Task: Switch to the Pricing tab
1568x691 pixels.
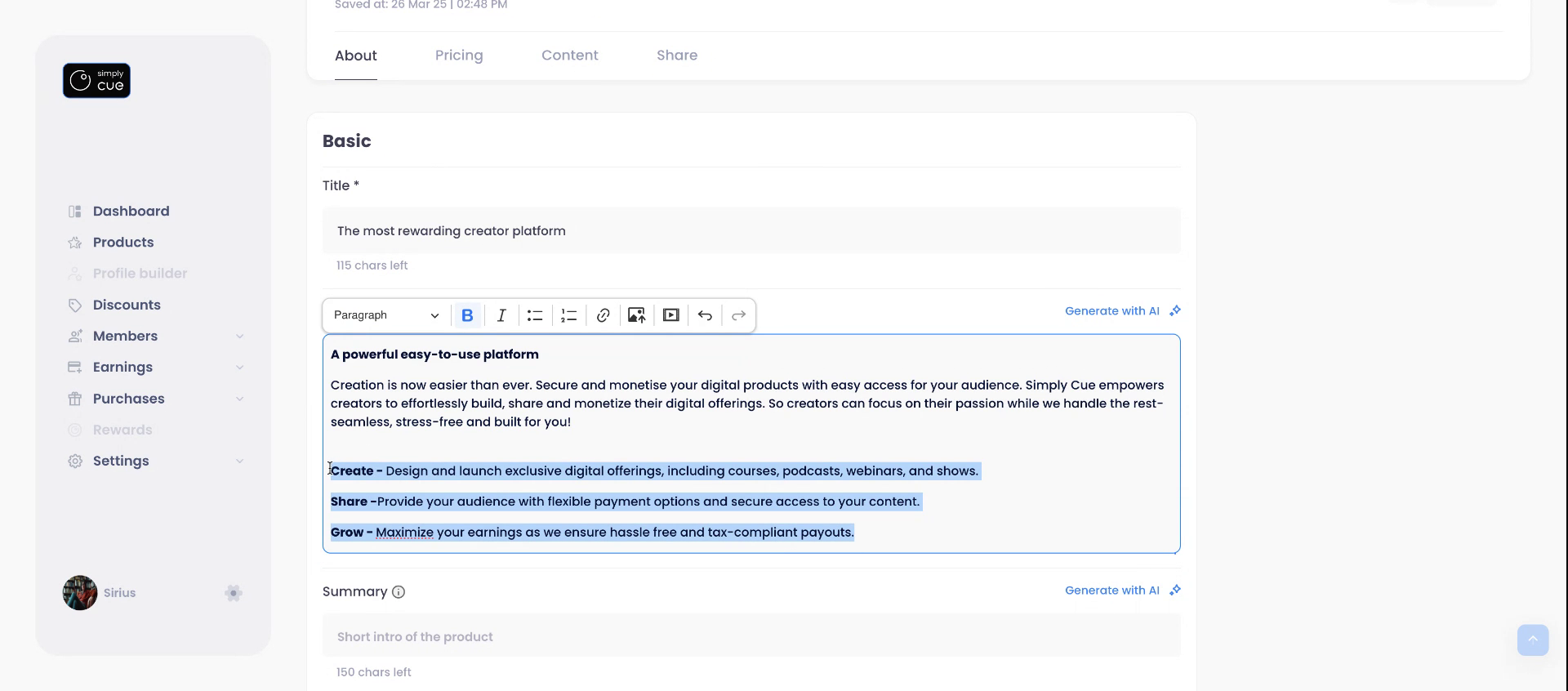Action: coord(459,56)
